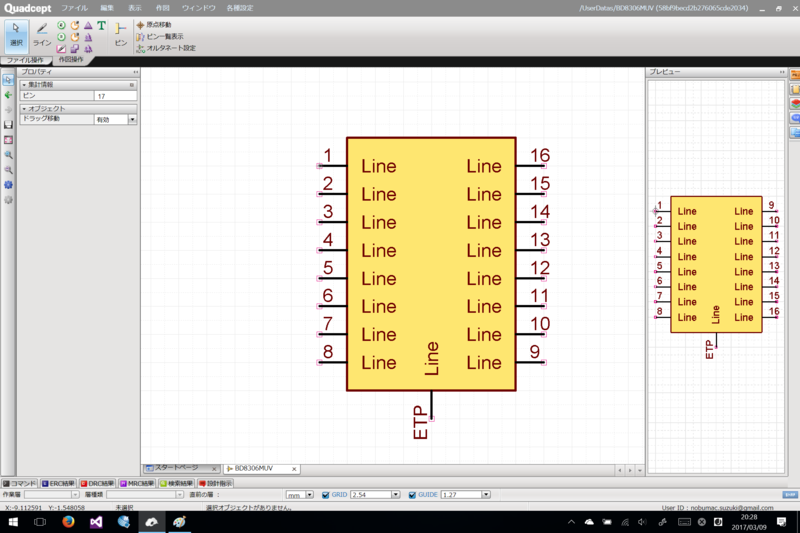Open the DRC結果 panel tab
The height and width of the screenshot is (533, 800).
(97, 483)
